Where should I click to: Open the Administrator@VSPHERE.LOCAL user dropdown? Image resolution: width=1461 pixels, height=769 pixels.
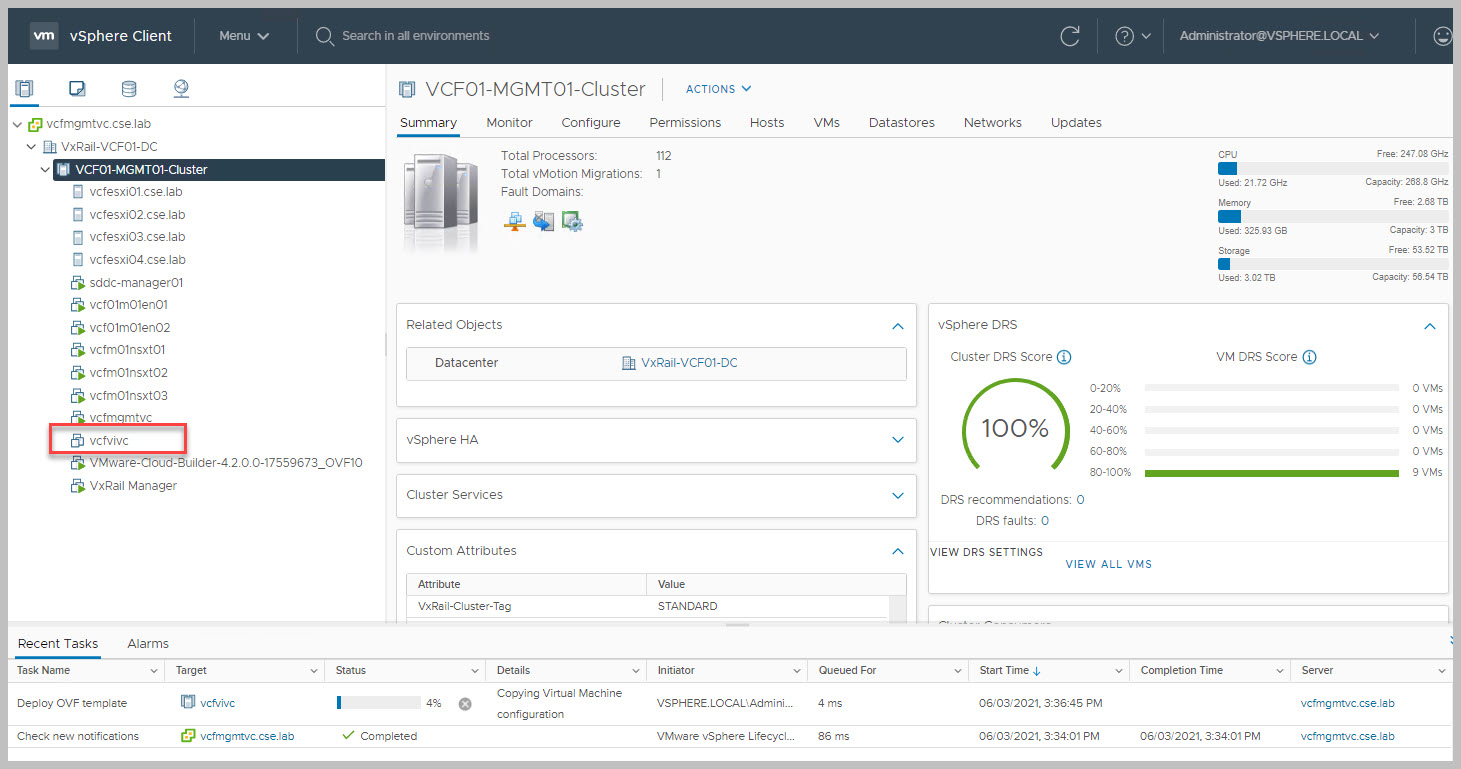(1278, 36)
